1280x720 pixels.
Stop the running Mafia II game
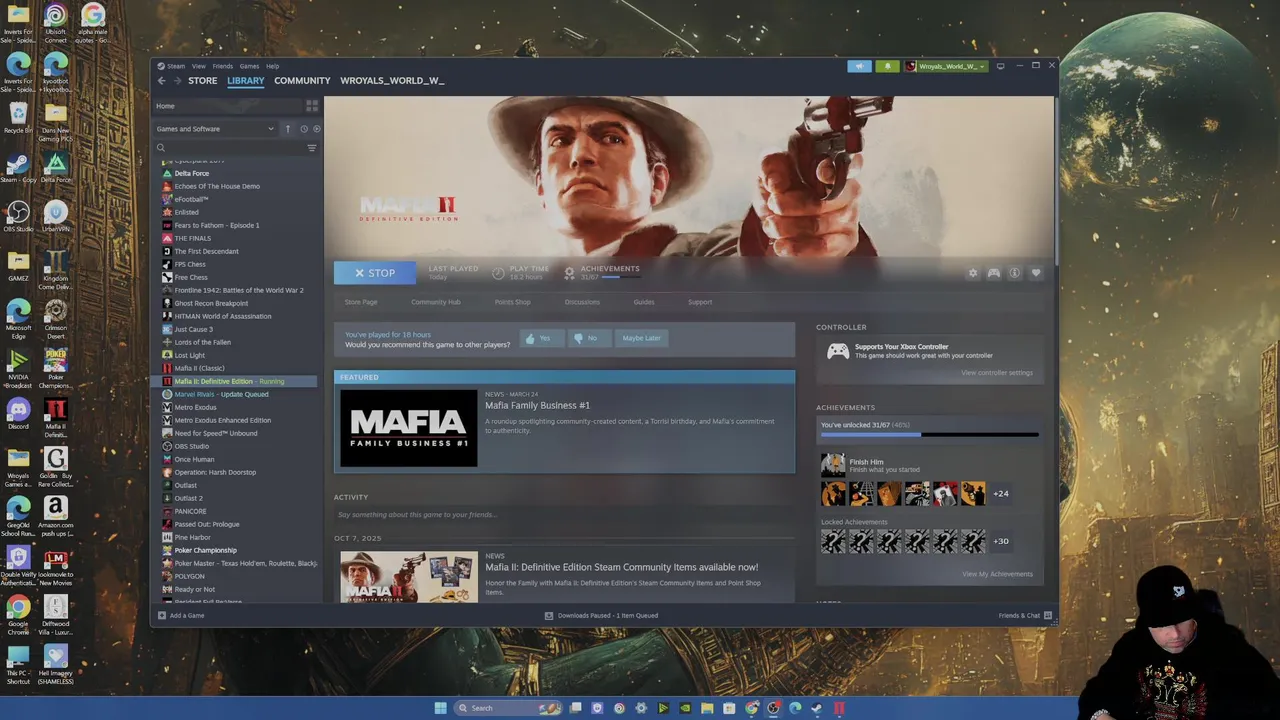[x=374, y=273]
